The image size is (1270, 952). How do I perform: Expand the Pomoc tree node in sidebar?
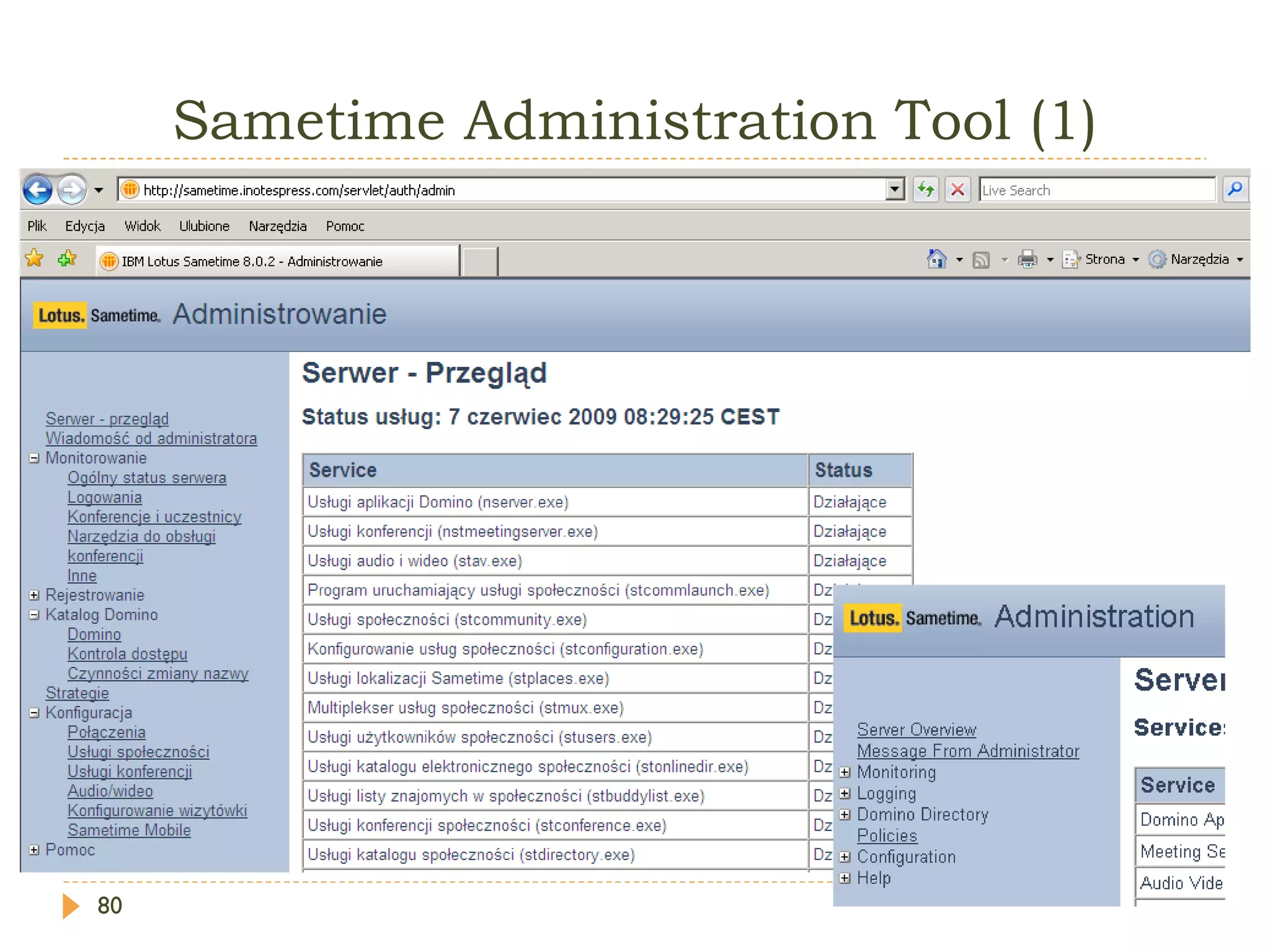click(x=35, y=850)
